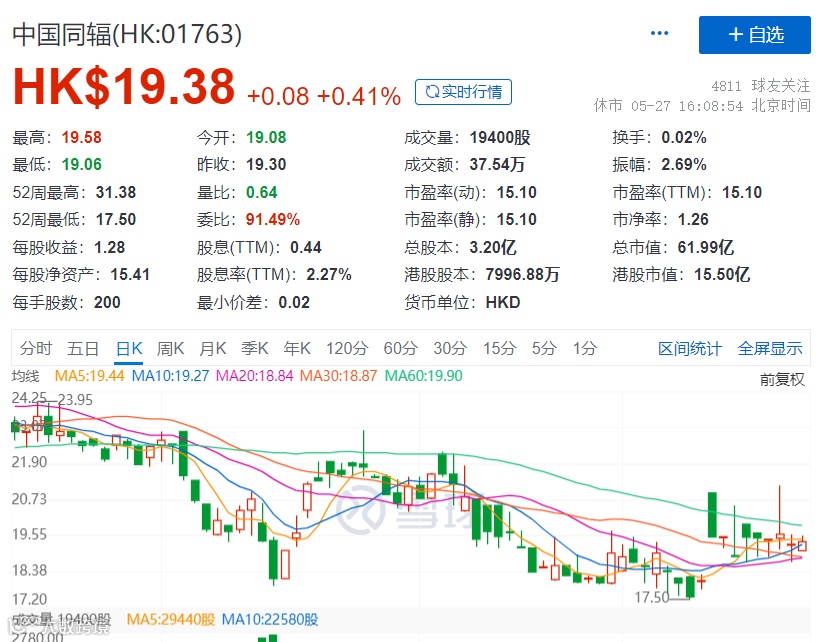
Task: Add stock to watchlist with 自选 button
Action: click(755, 35)
